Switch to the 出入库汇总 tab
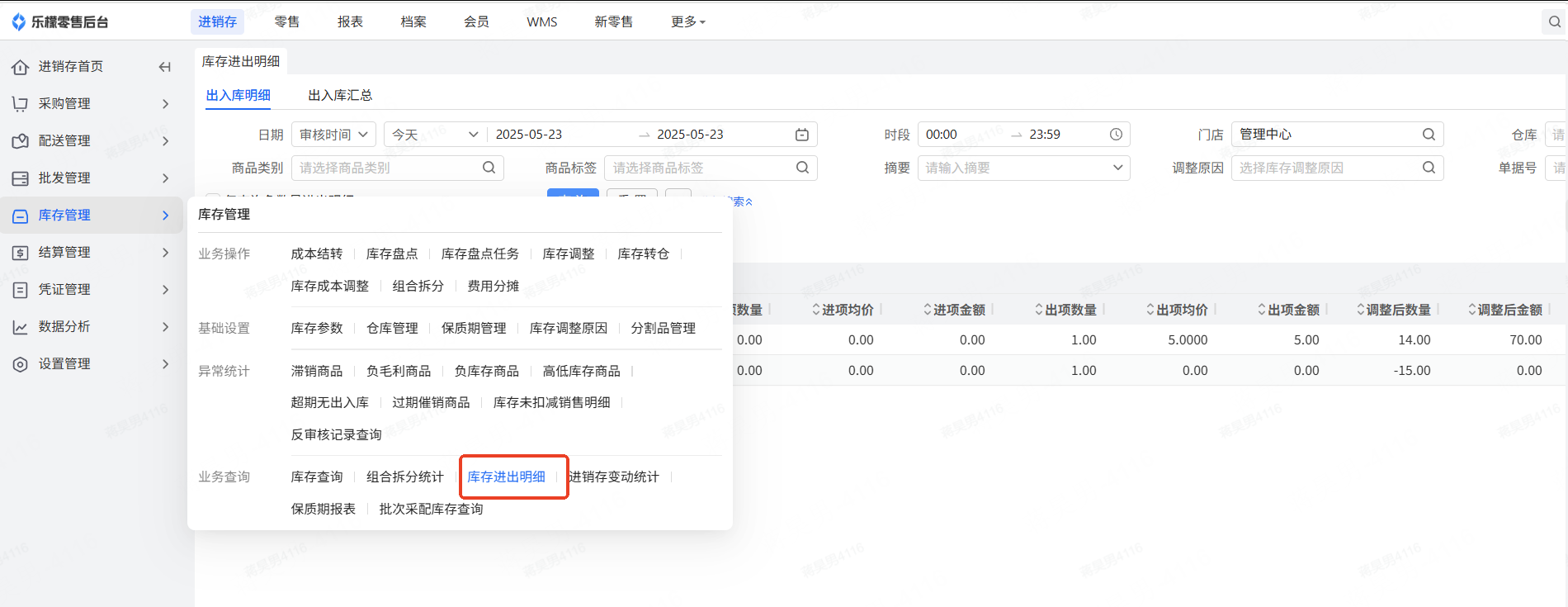Image resolution: width=1568 pixels, height=607 pixels. click(x=340, y=96)
